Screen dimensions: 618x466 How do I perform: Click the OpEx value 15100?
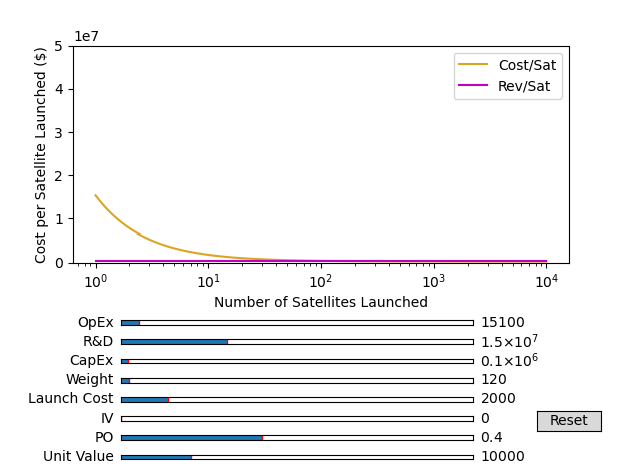click(502, 323)
